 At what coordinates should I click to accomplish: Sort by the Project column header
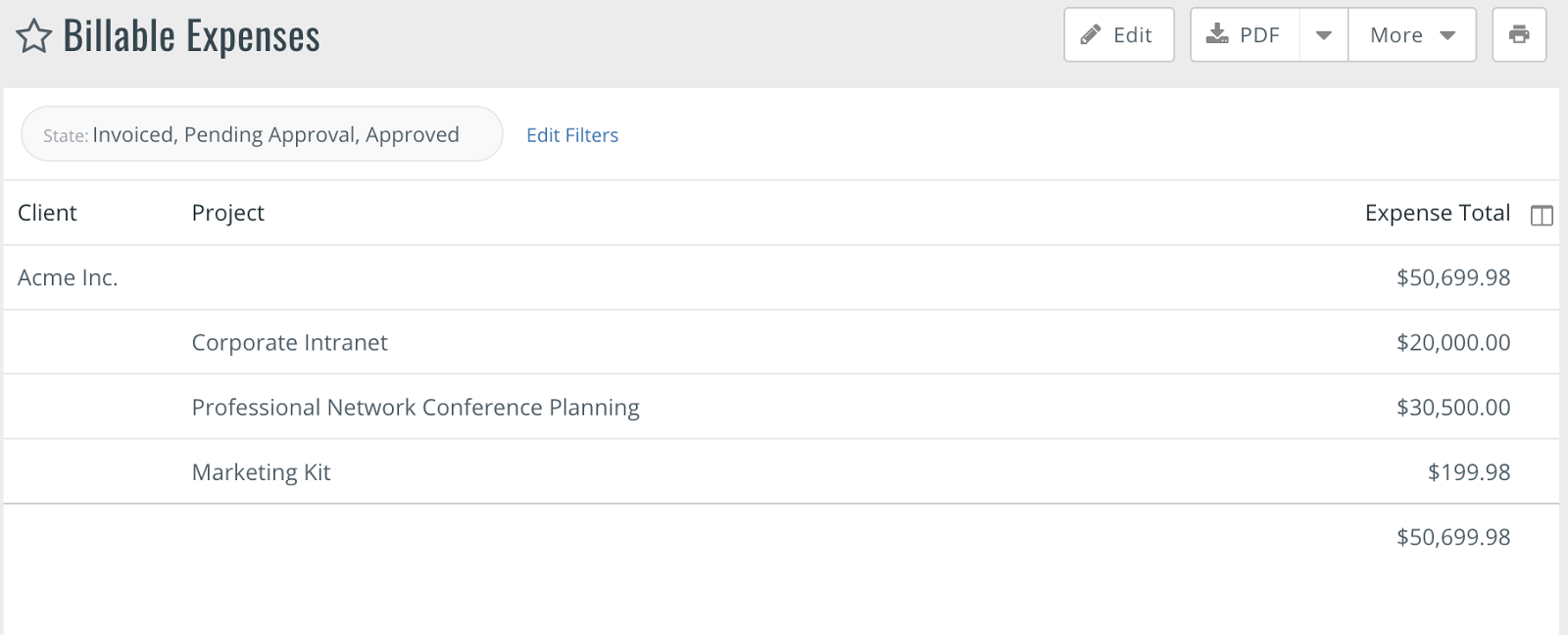(228, 213)
